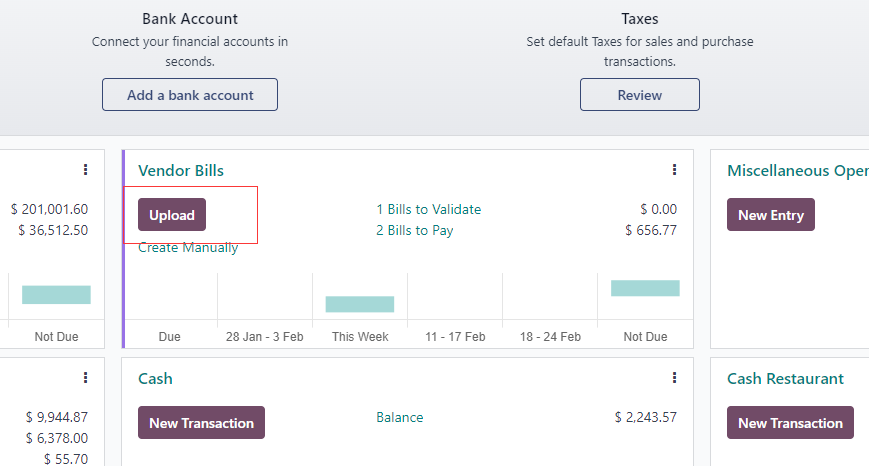The width and height of the screenshot is (869, 466).
Task: Open the 2 Bills to Pay link
Action: point(415,231)
